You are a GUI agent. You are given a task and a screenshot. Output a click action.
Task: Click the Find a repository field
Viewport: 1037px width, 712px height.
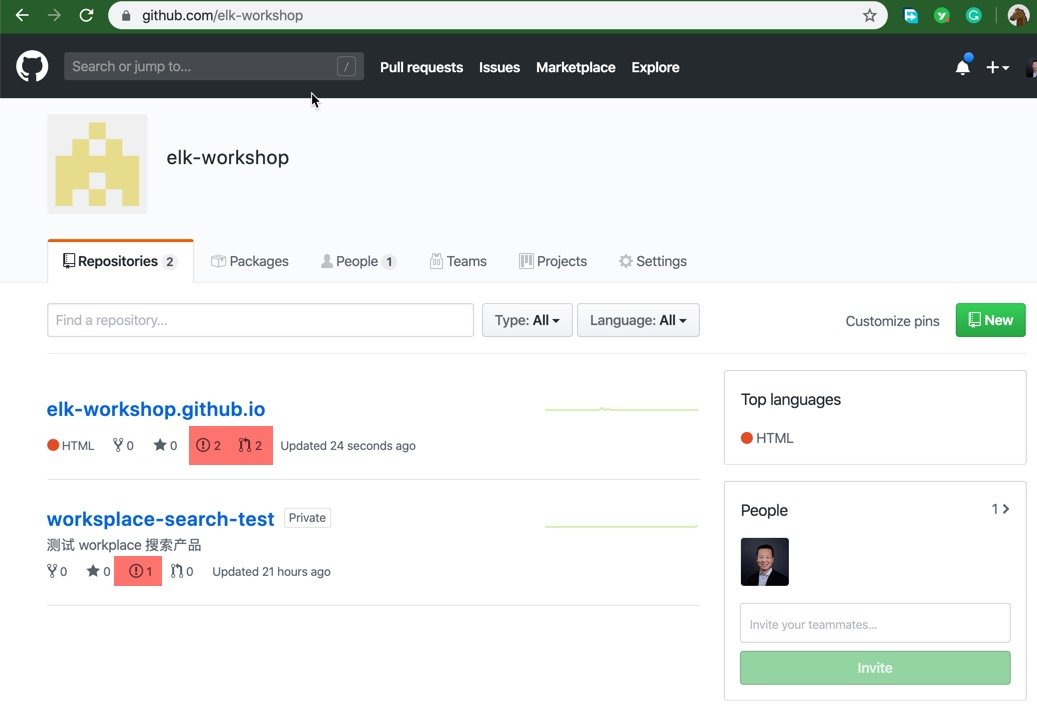[260, 321]
